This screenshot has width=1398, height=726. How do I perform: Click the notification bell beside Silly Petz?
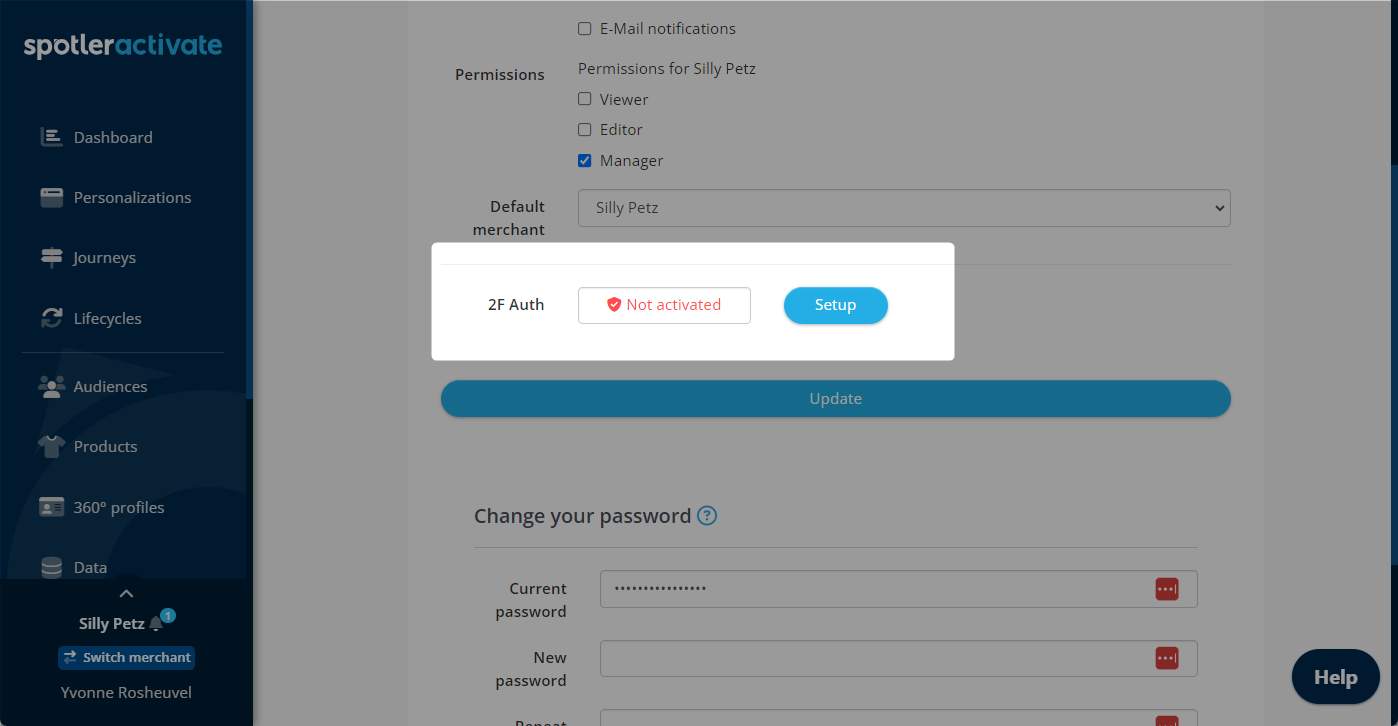tap(156, 624)
